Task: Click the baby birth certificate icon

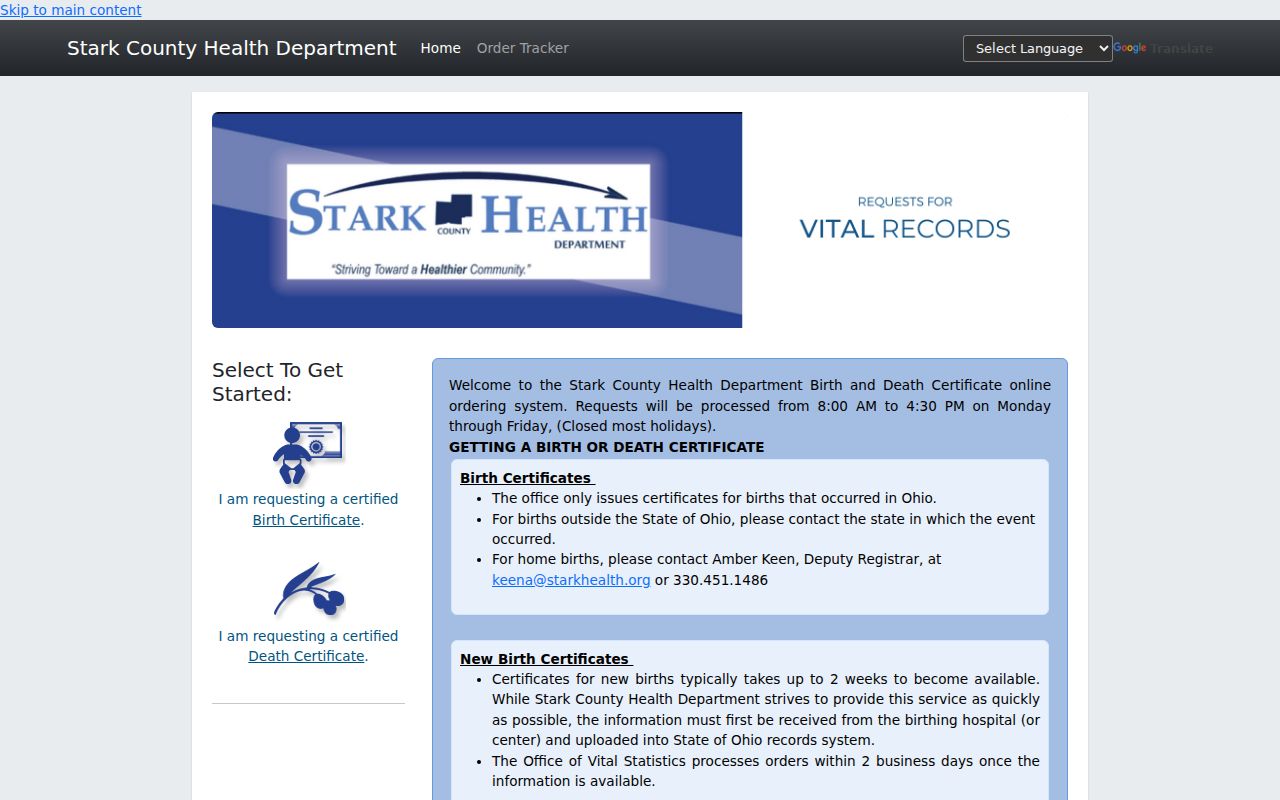Action: pos(308,453)
